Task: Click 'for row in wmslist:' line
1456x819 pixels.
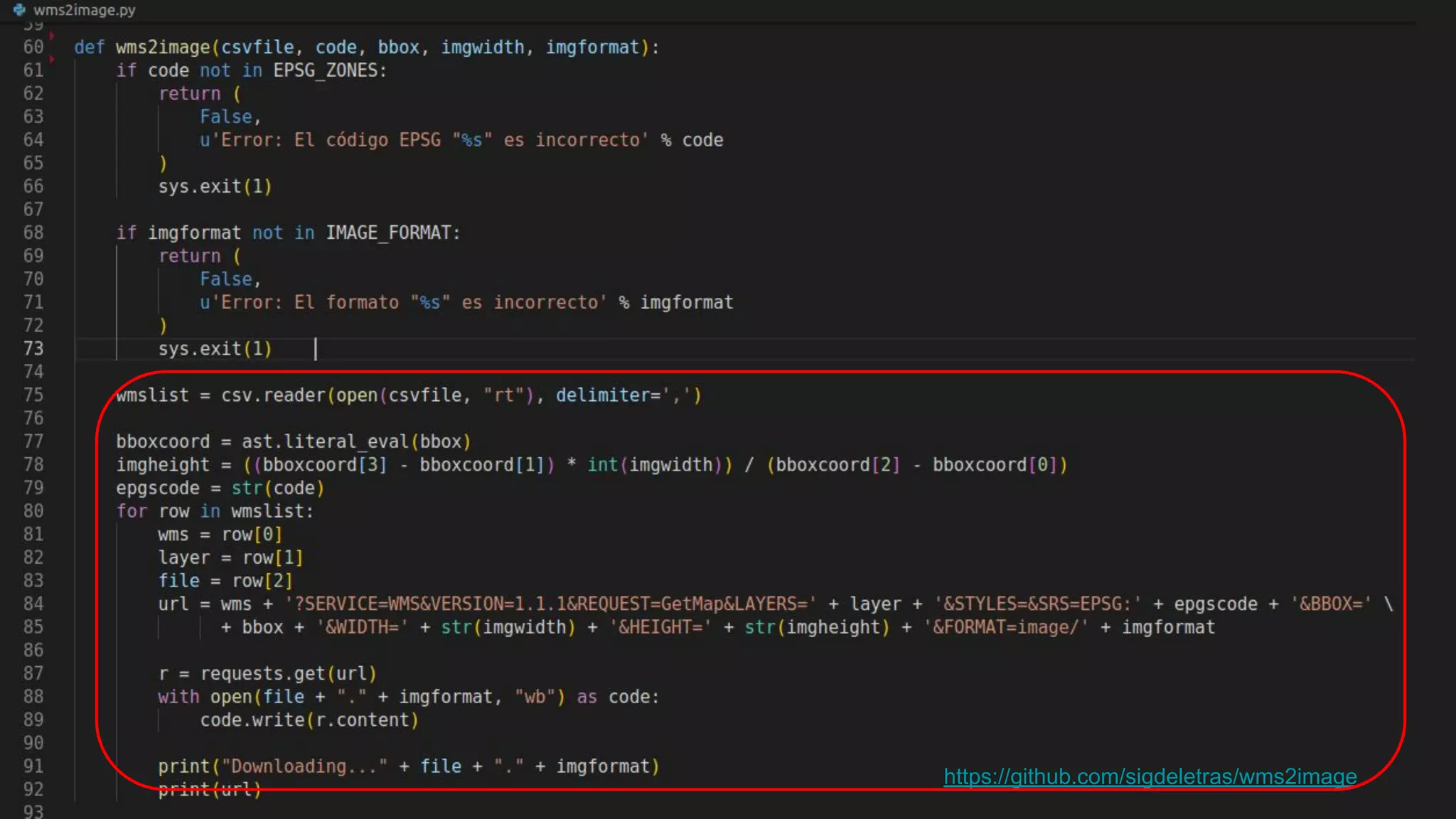Action: pos(215,511)
